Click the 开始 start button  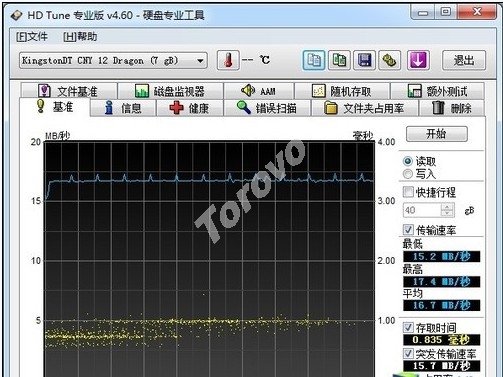(437, 134)
